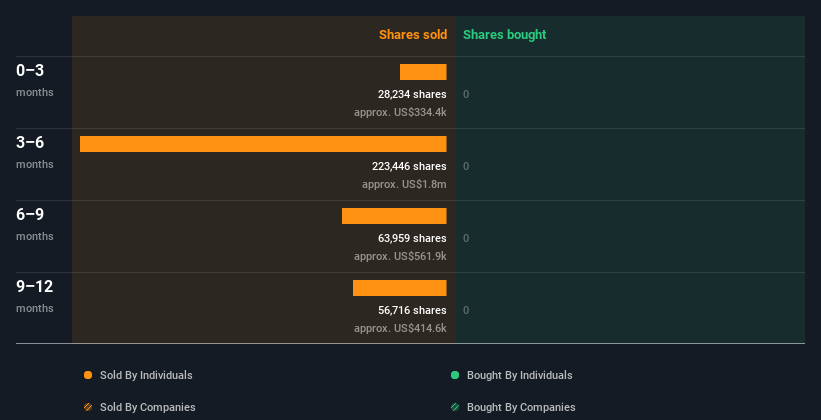Select the 223,446 shares value
Screen dimensions: 821x420
[409, 167]
